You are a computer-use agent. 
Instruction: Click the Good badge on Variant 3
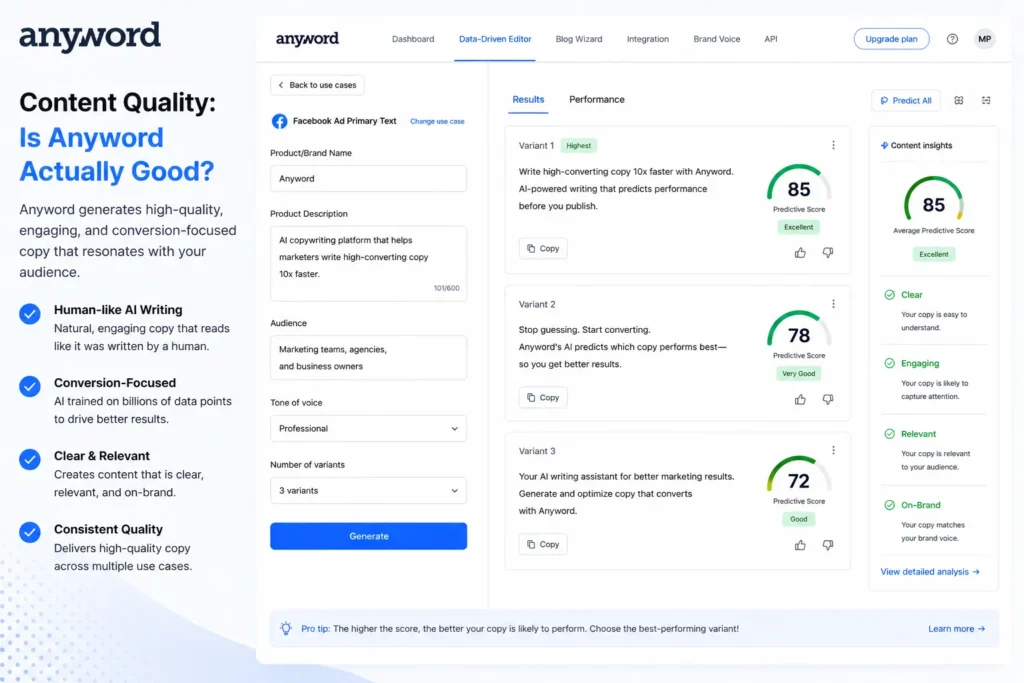pyautogui.click(x=799, y=519)
